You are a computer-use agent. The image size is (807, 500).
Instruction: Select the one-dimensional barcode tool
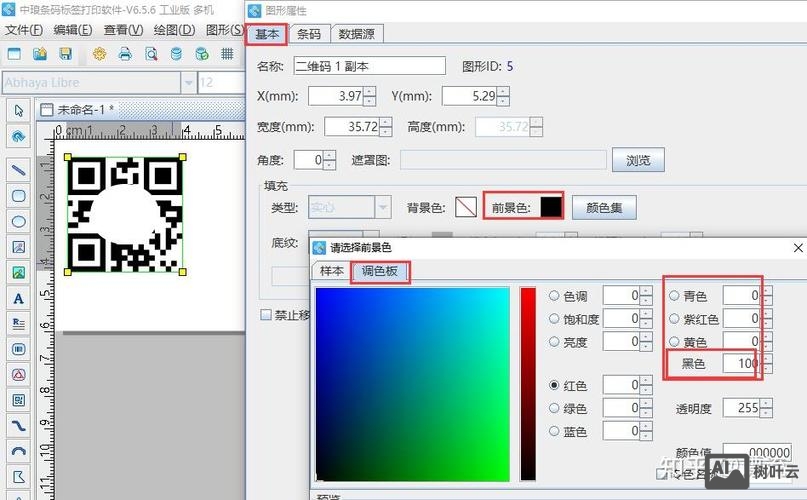coord(19,349)
